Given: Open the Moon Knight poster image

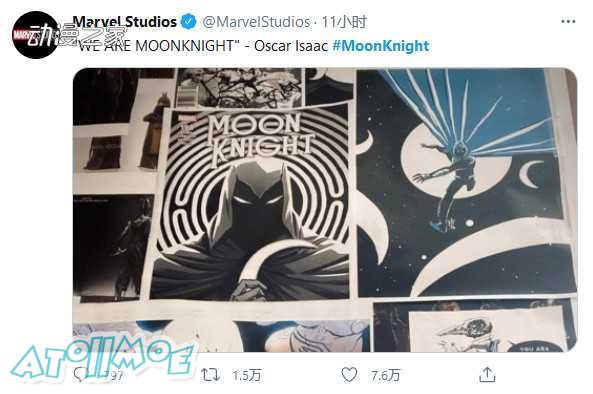Looking at the screenshot, I should 252,202.
